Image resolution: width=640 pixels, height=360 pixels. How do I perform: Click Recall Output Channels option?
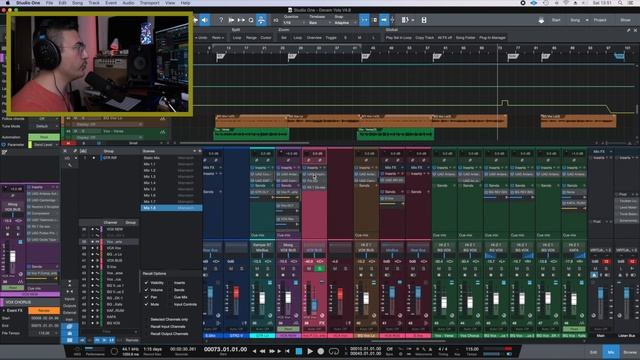(x=169, y=334)
